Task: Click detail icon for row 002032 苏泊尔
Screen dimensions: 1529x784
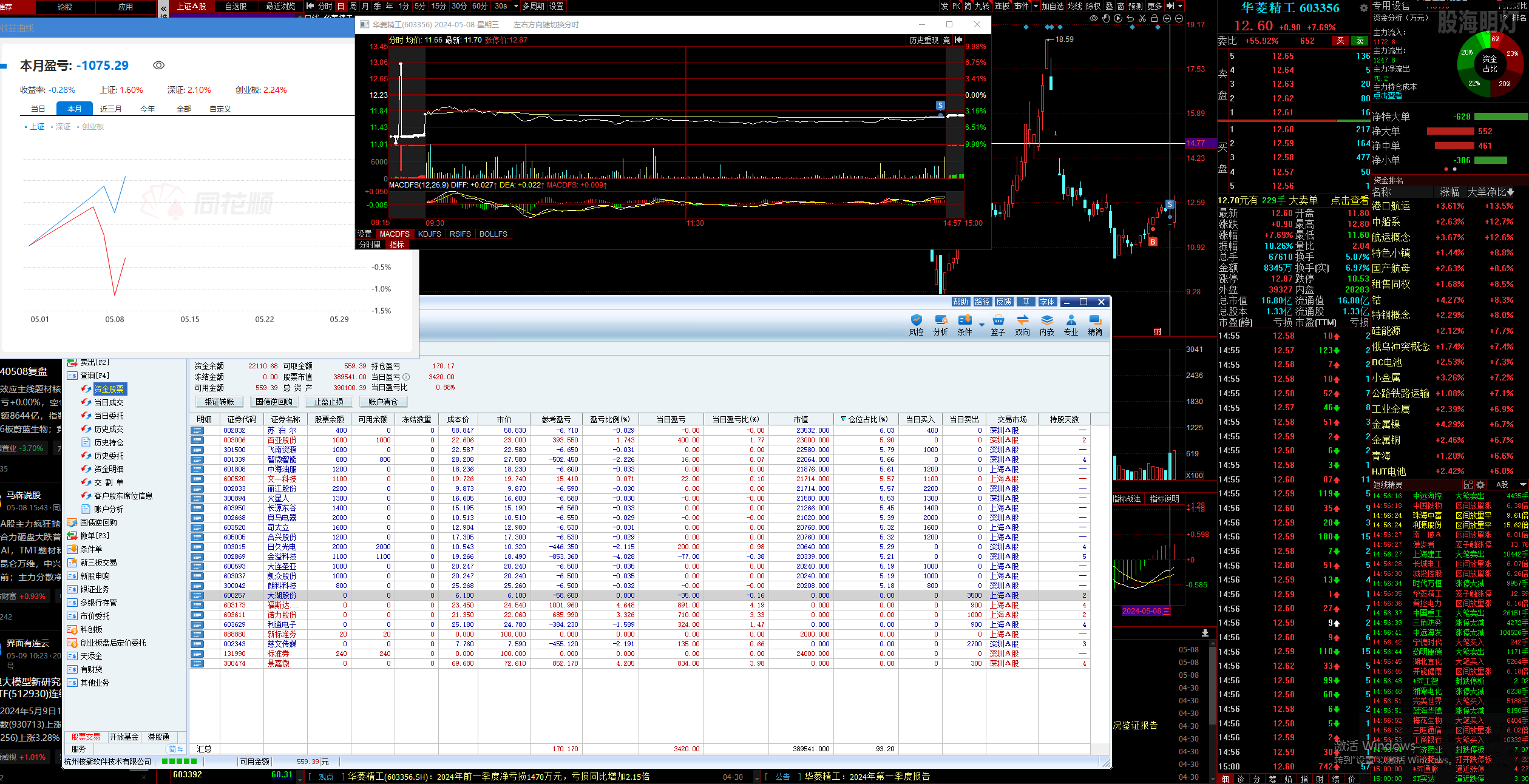Action: 197,430
